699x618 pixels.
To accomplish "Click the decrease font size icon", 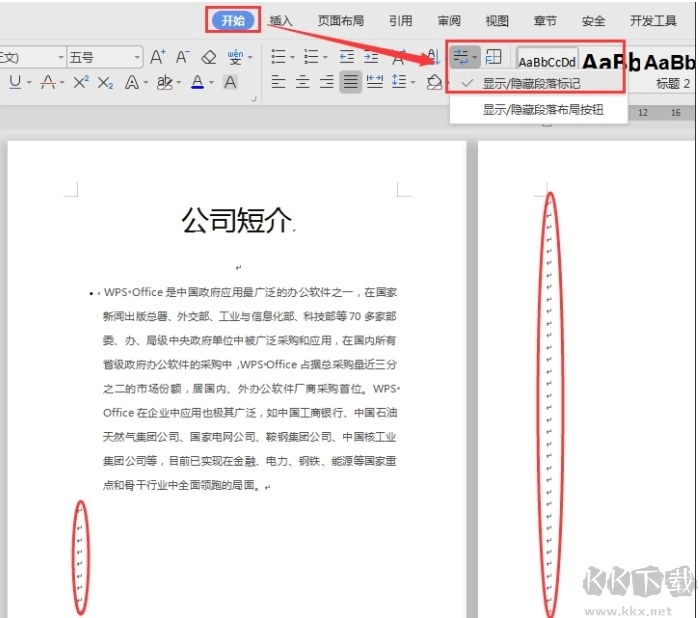I will [182, 58].
